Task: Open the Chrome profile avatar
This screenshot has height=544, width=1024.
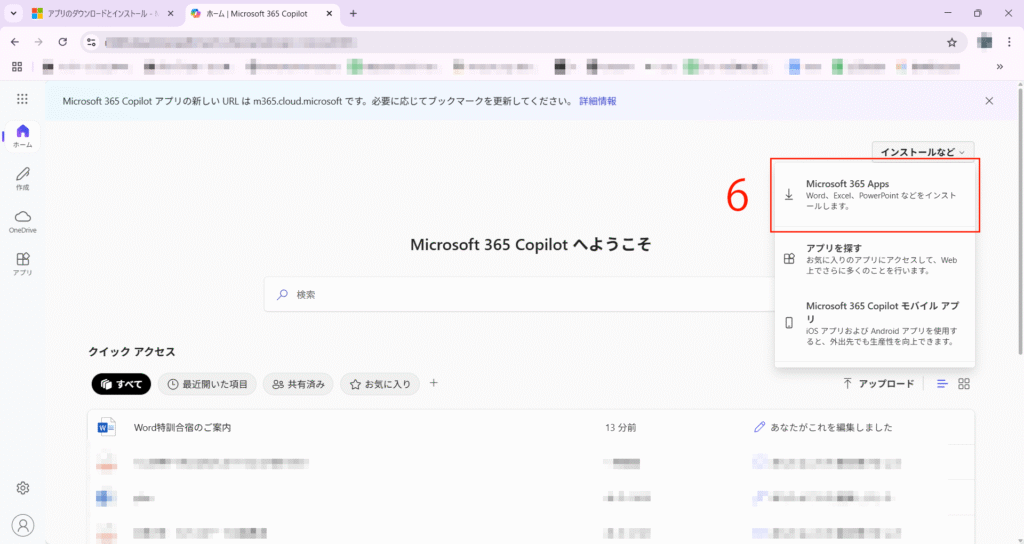Action: point(985,42)
